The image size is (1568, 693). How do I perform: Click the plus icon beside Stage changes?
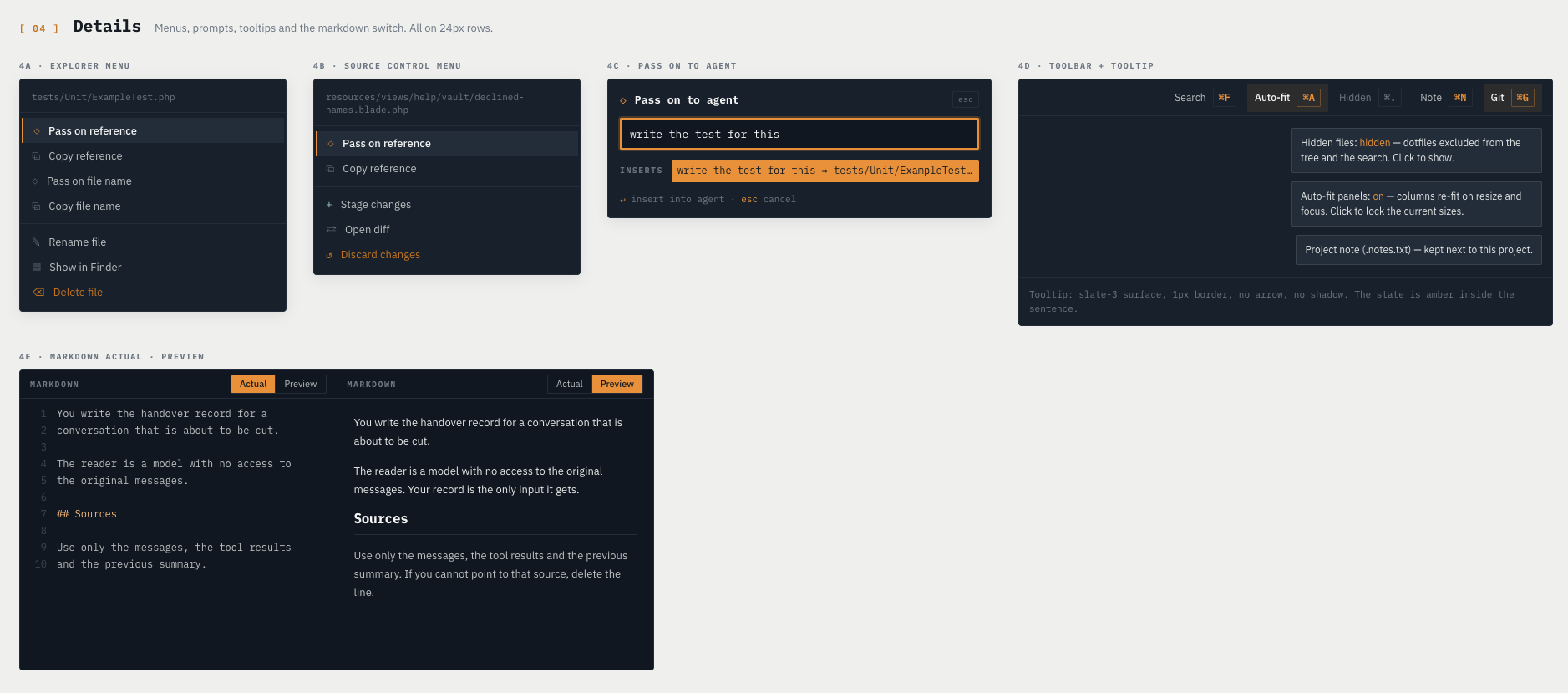(329, 205)
